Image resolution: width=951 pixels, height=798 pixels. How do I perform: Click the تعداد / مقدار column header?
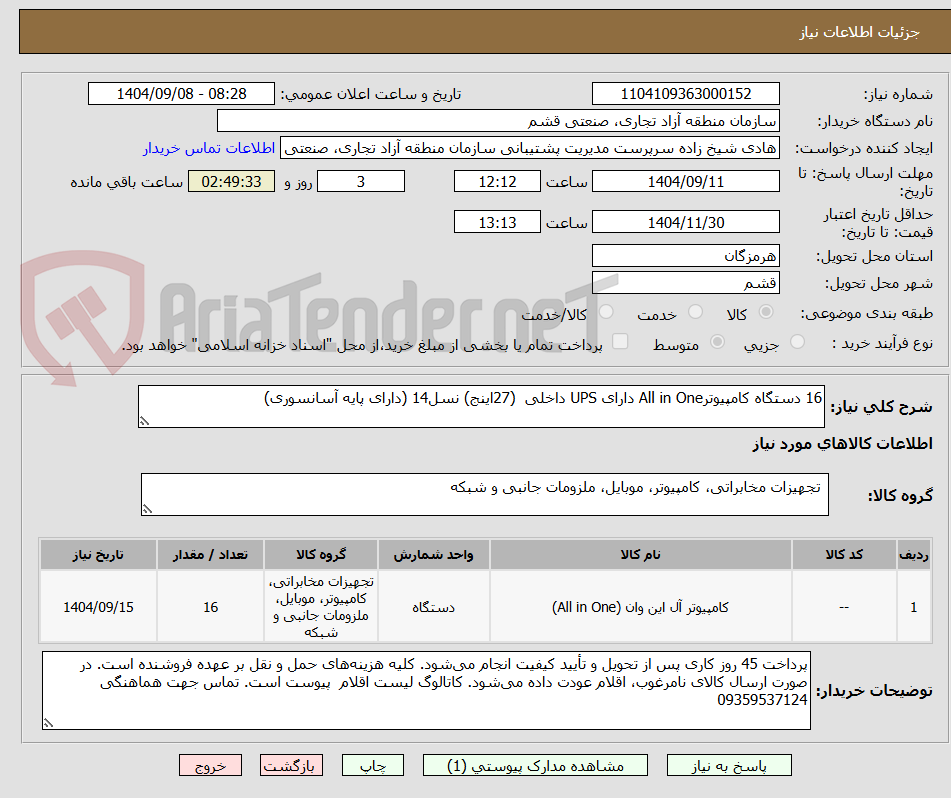pyautogui.click(x=210, y=555)
